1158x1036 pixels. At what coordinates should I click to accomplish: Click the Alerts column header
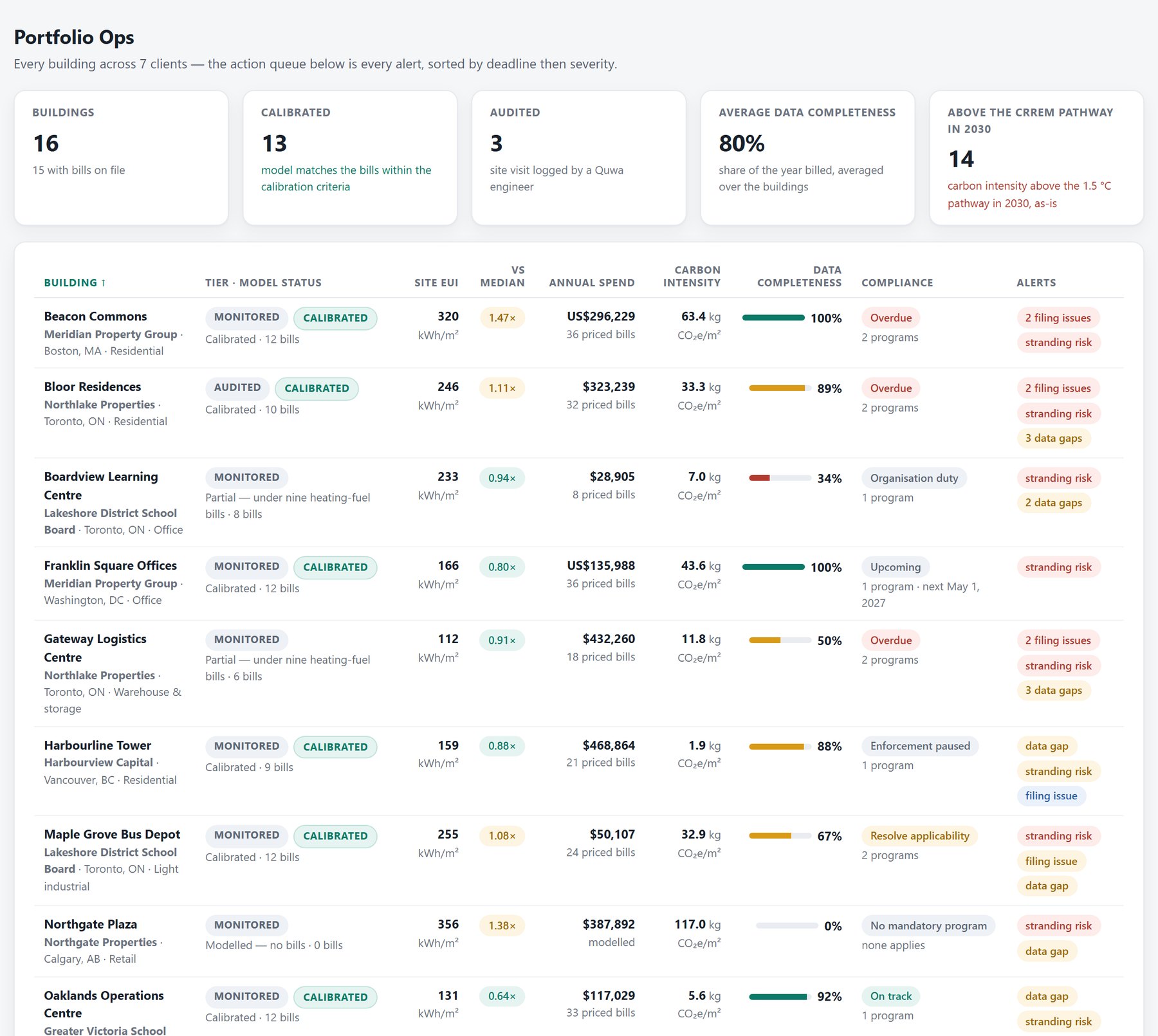click(1036, 283)
